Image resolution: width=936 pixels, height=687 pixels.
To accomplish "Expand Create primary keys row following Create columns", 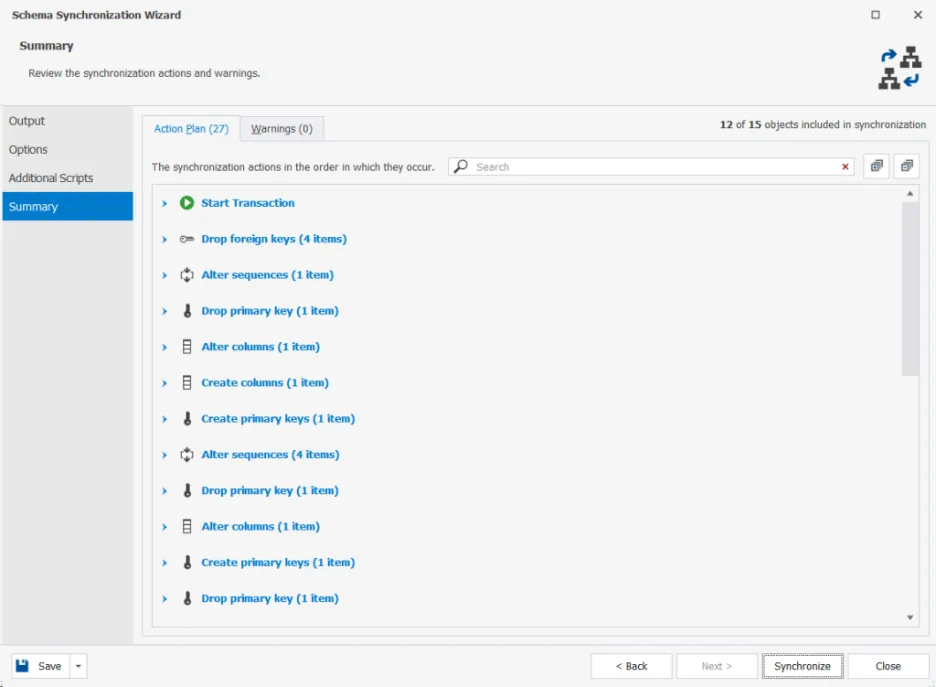I will (164, 419).
